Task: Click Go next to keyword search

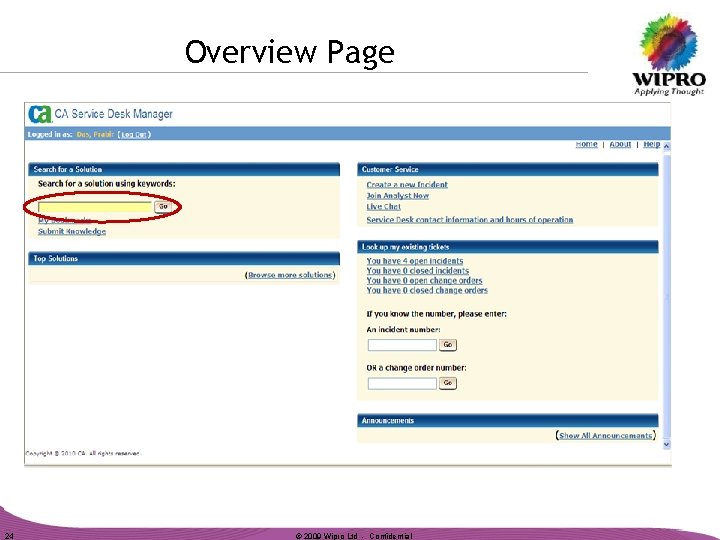Action: 163,207
